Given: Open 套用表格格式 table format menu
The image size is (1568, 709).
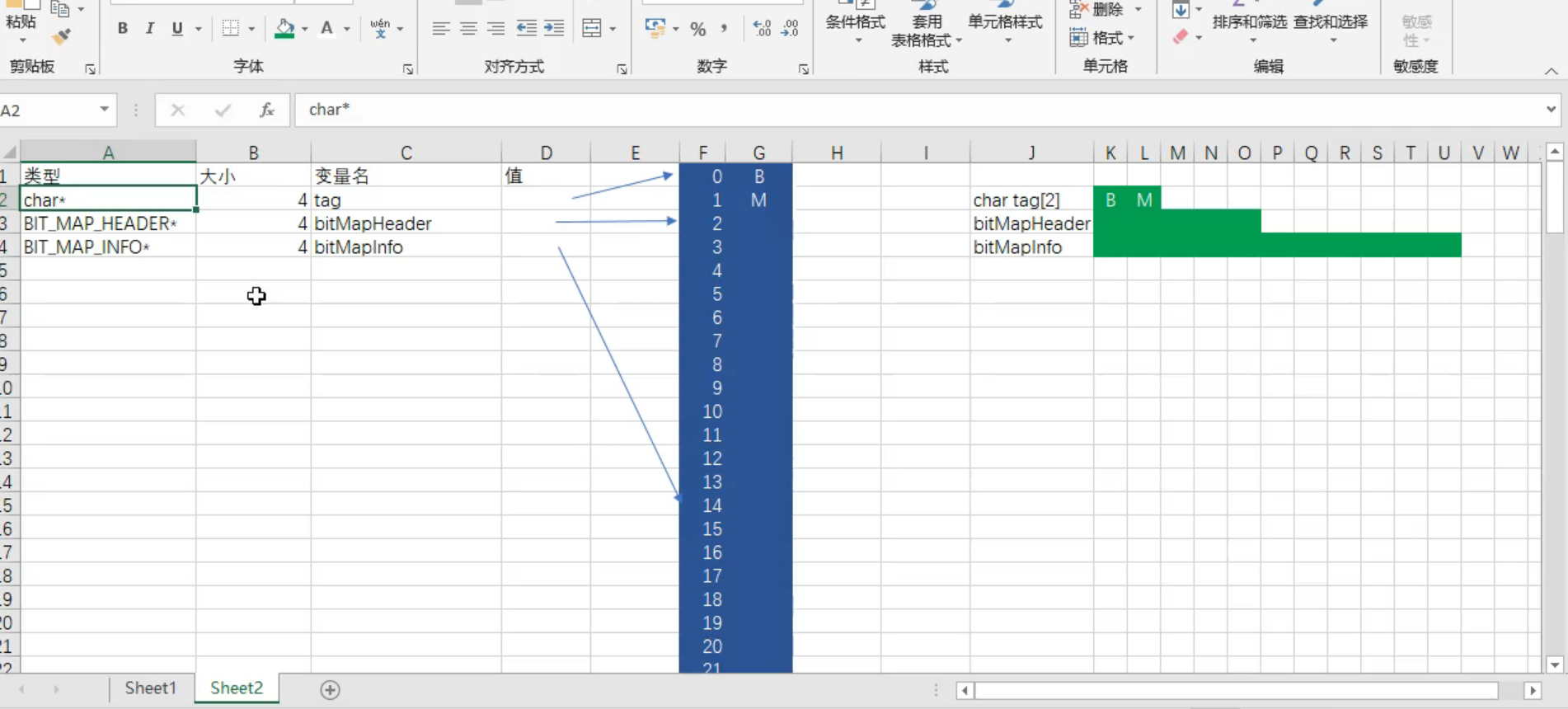Looking at the screenshot, I should [x=927, y=26].
